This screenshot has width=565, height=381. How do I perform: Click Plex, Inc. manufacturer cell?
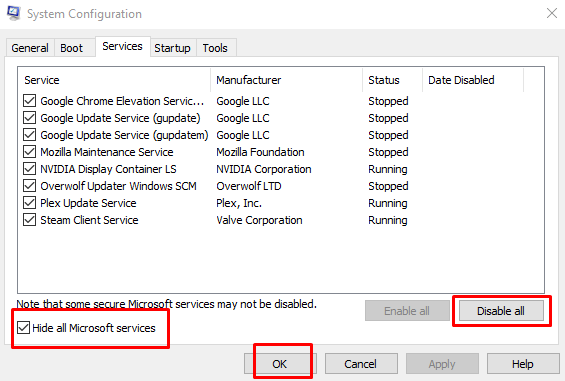239,203
